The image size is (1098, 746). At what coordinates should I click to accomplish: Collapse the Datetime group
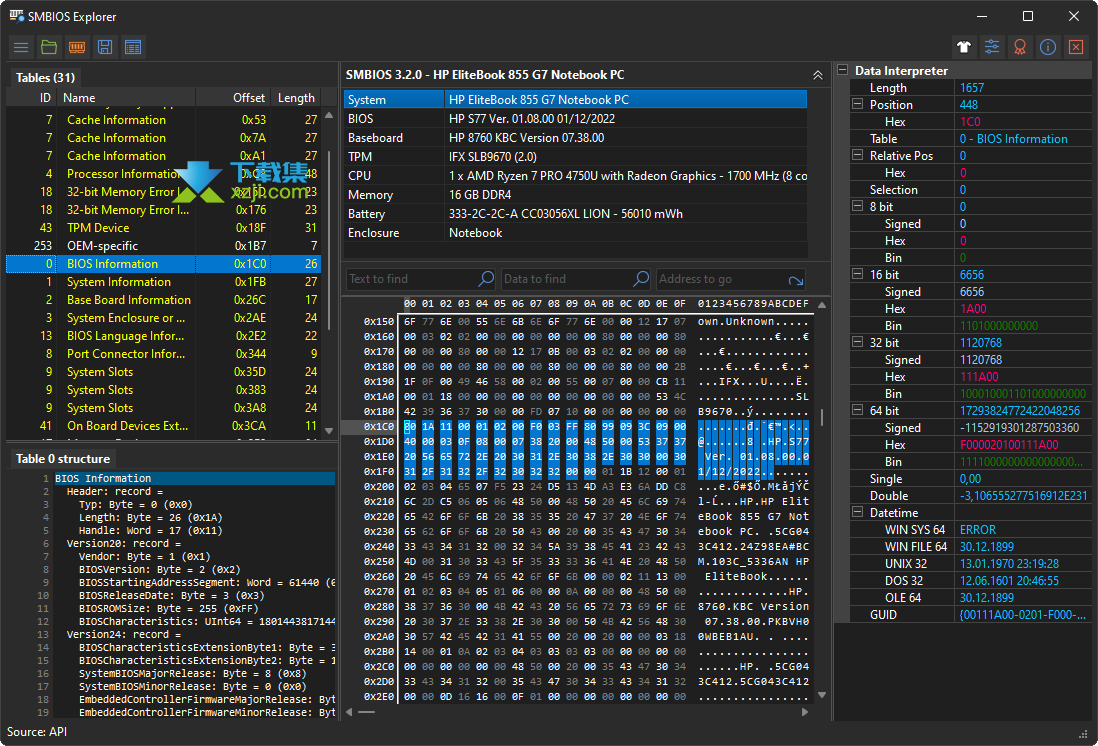click(857, 513)
